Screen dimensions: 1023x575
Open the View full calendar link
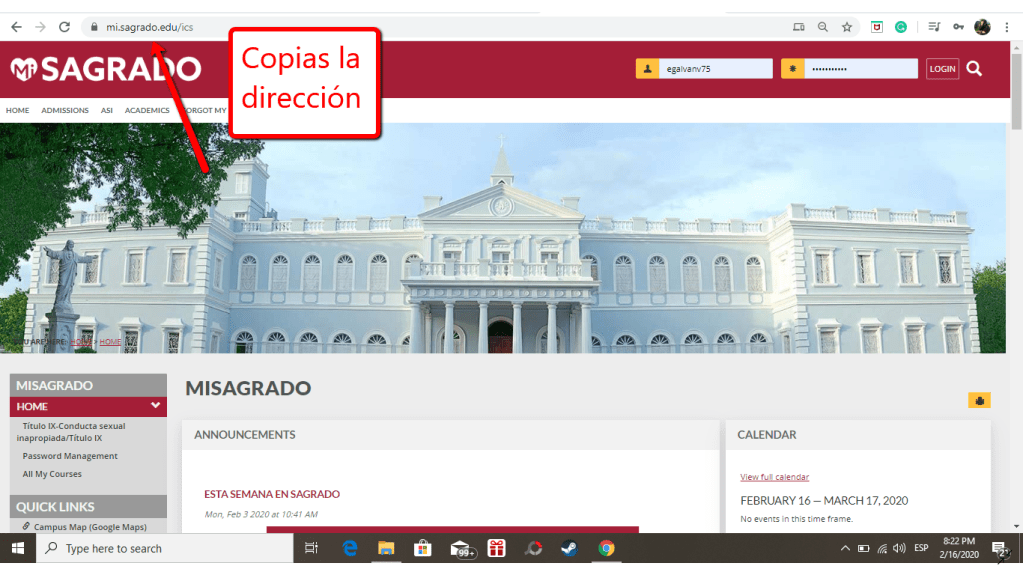click(x=774, y=477)
